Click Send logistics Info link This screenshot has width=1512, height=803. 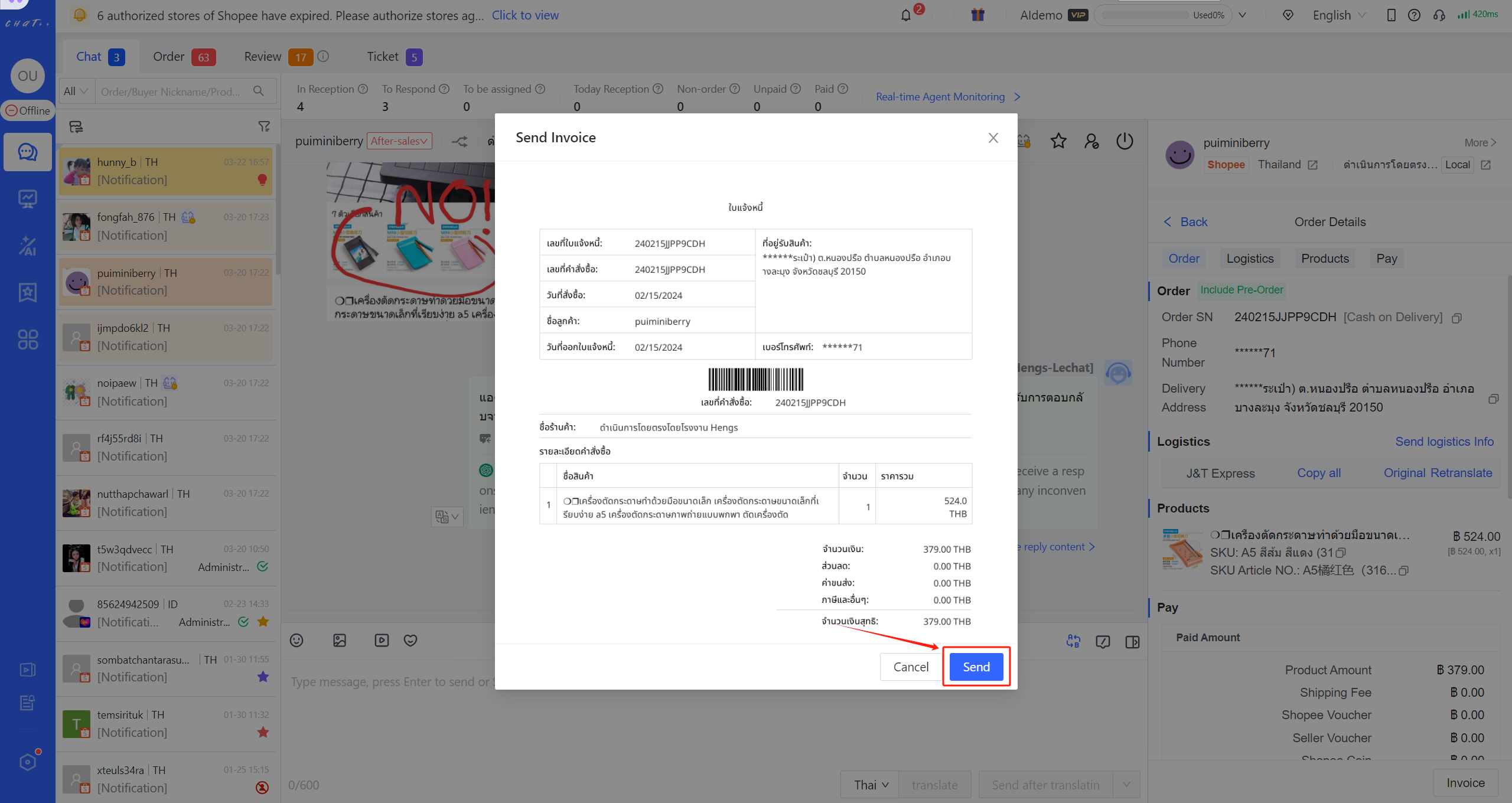1444,442
